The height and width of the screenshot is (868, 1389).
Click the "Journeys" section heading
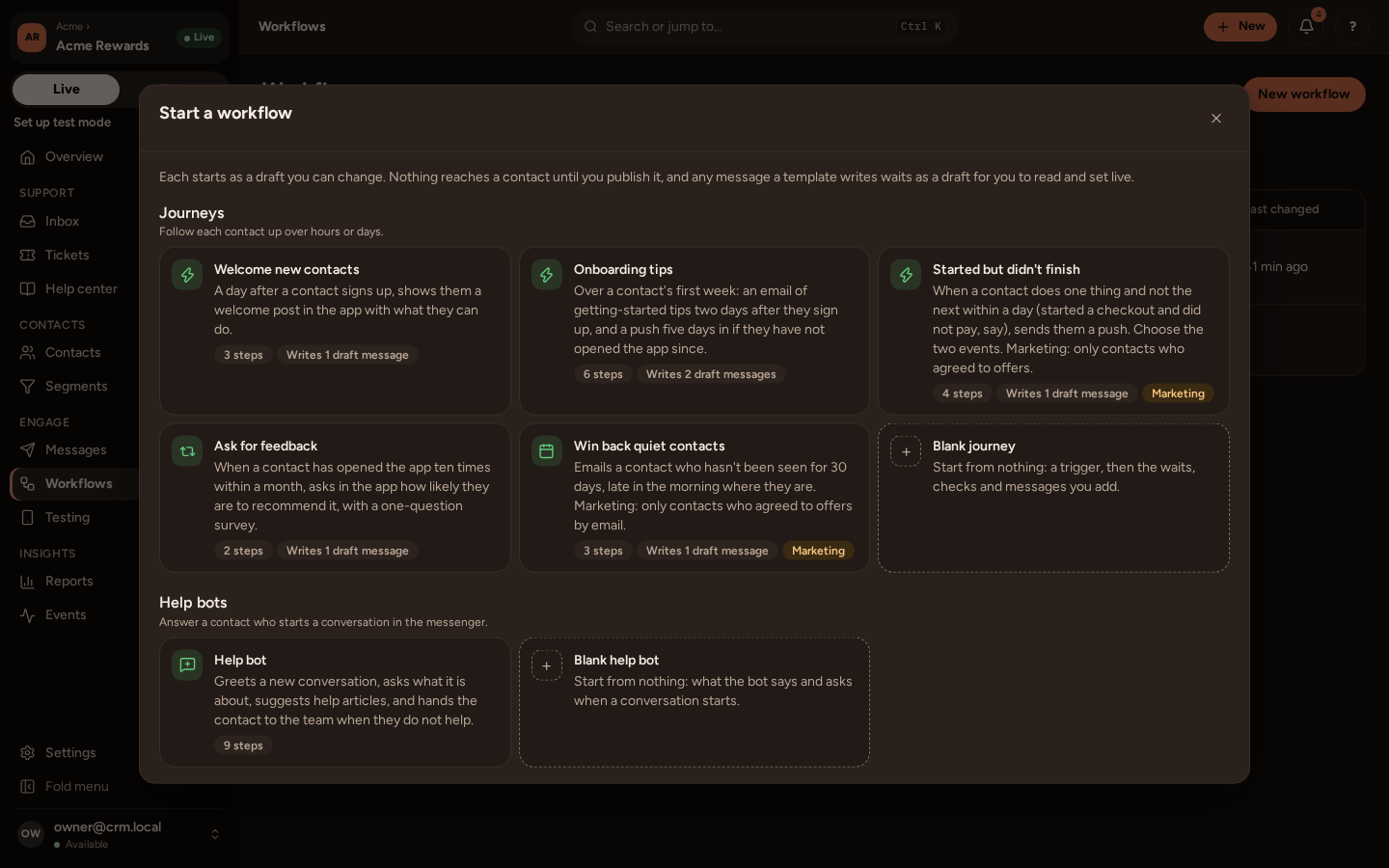click(x=192, y=213)
